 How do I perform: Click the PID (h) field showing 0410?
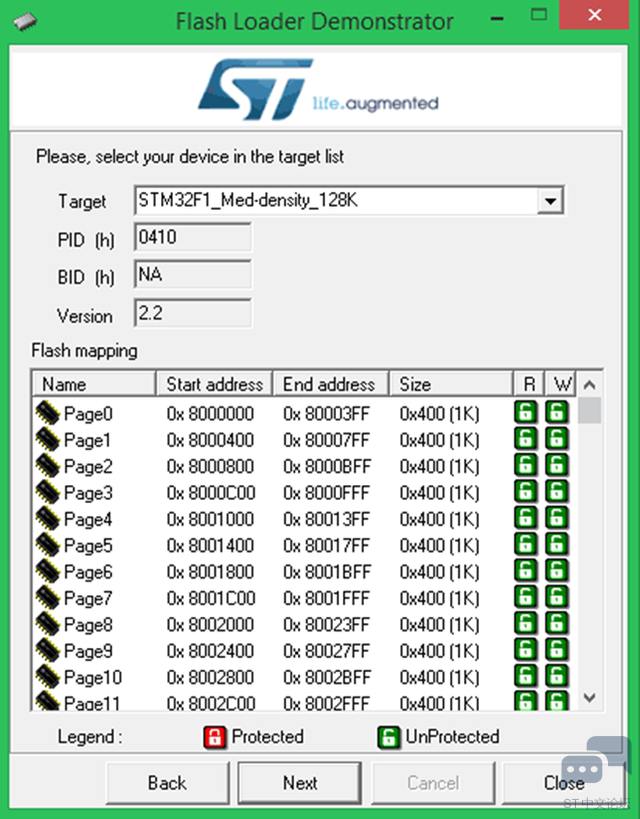coord(193,237)
